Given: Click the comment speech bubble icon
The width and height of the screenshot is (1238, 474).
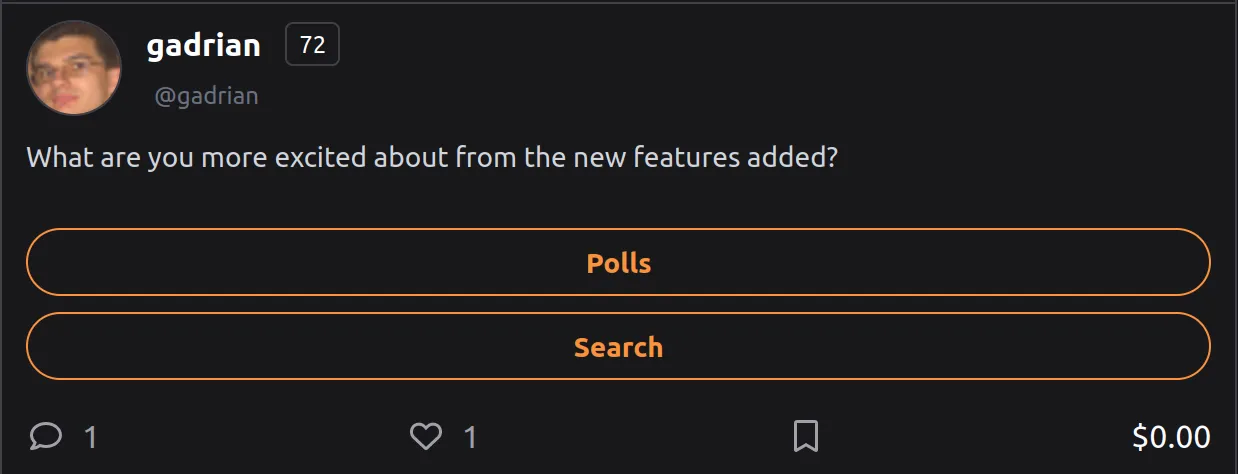Looking at the screenshot, I should [46, 436].
